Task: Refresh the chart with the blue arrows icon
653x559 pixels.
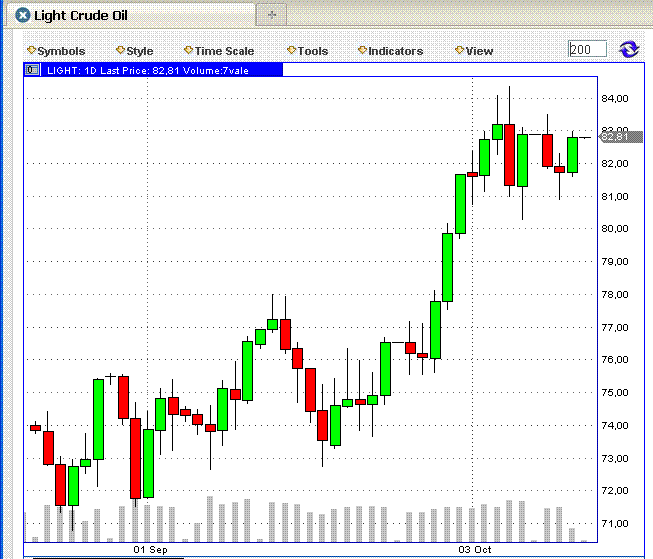Action: (x=629, y=49)
